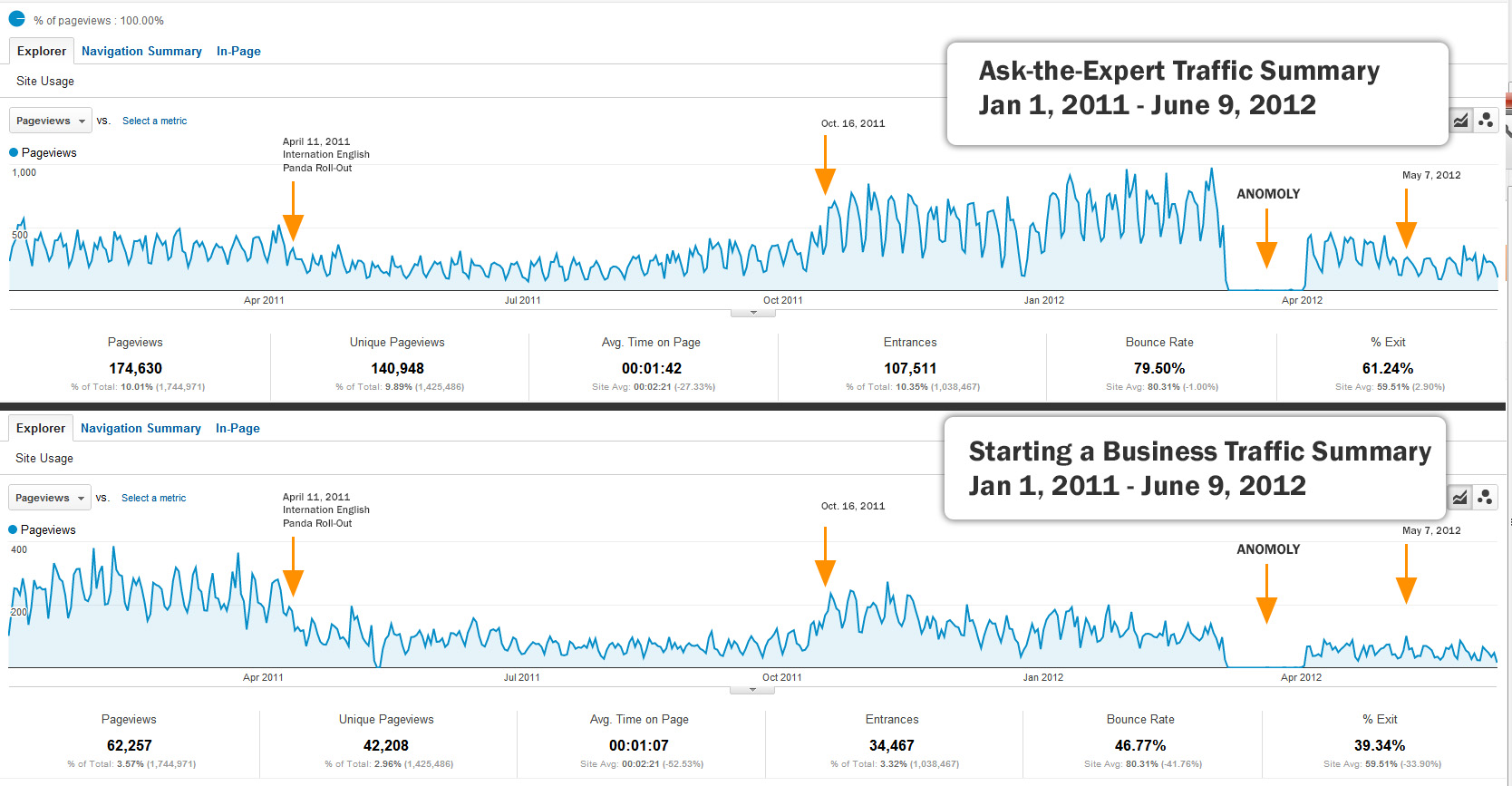The height and width of the screenshot is (786, 1512).
Task: Collapse the top chart using handle below it
Action: 753,313
